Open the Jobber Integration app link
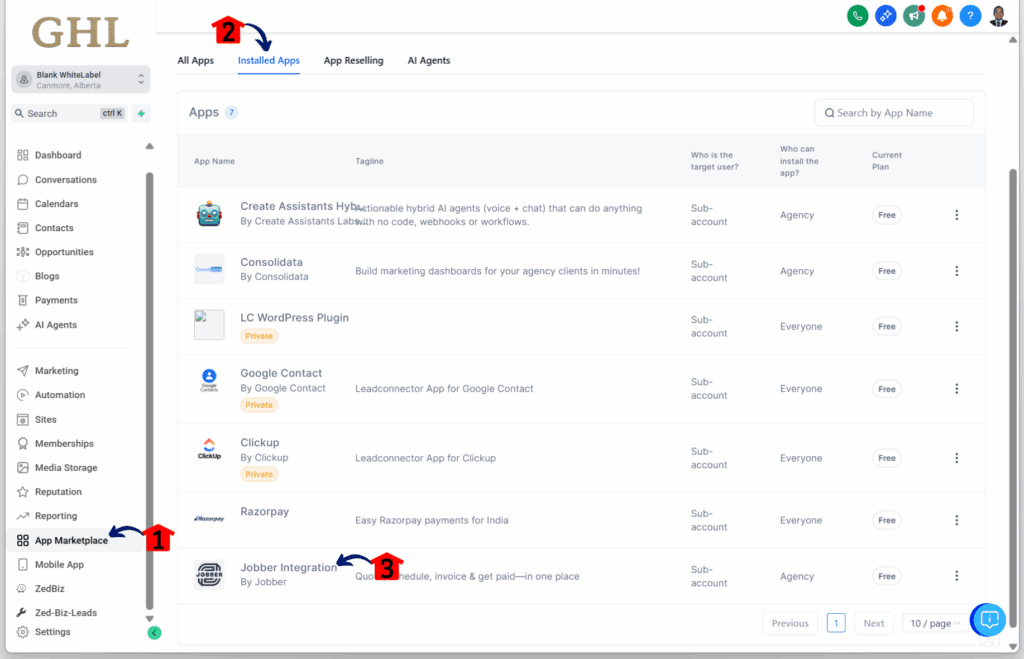 pos(289,567)
